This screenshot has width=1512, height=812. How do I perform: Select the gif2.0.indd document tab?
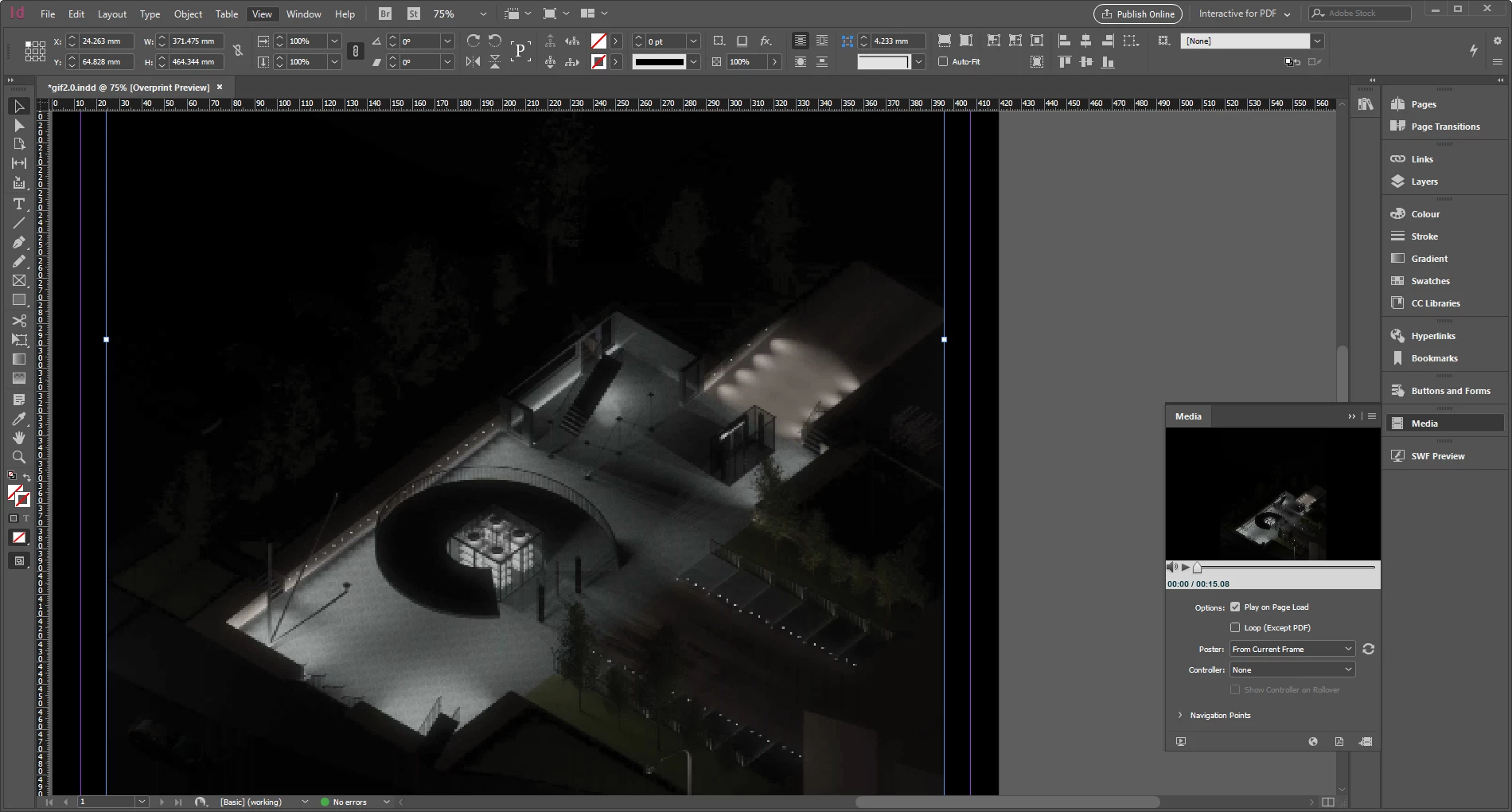pos(129,88)
